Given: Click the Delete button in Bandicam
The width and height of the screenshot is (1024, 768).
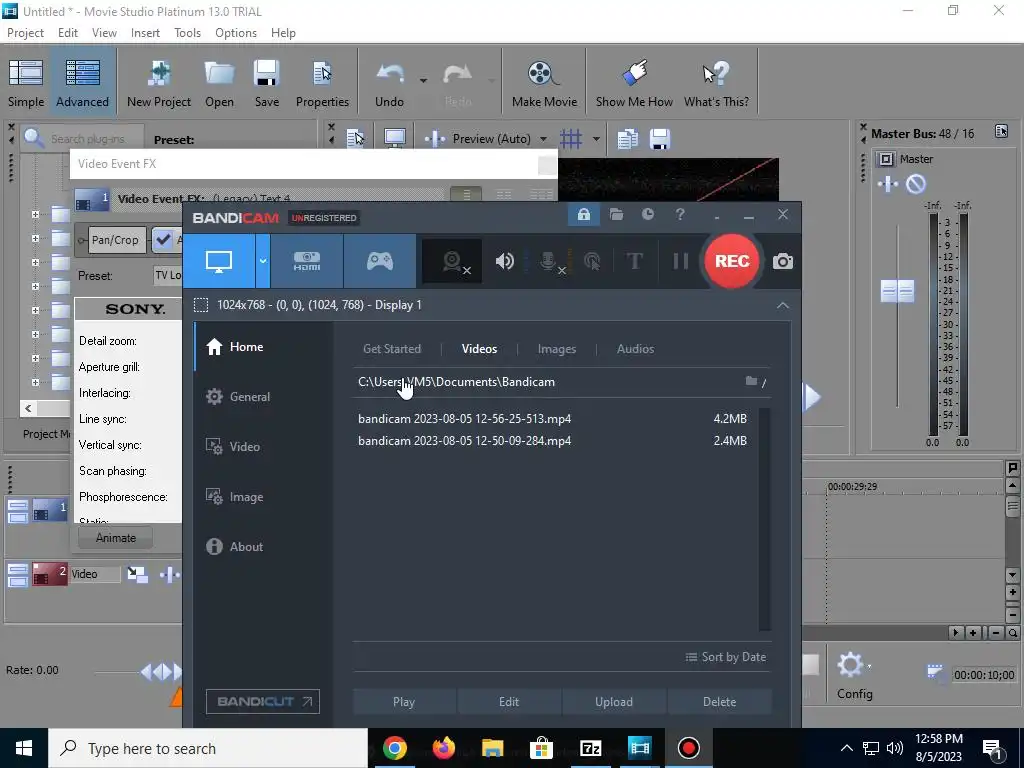Looking at the screenshot, I should coord(719,701).
